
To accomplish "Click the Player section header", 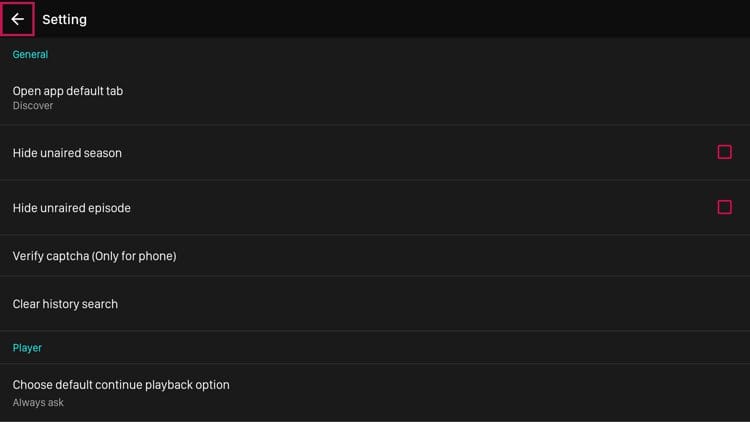I will (27, 347).
